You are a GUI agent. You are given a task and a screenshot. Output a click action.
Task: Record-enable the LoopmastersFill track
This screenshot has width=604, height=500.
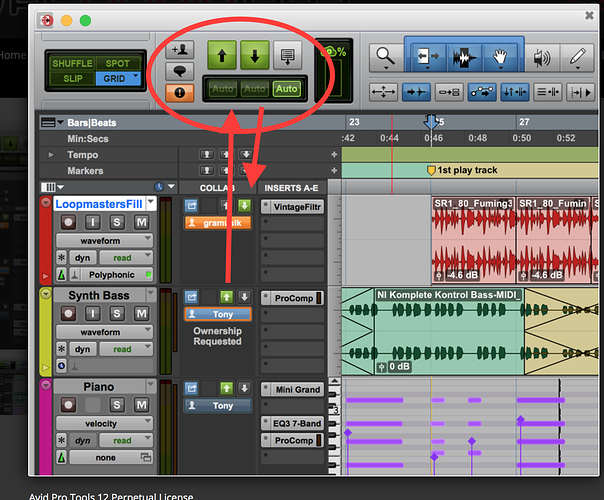69,222
